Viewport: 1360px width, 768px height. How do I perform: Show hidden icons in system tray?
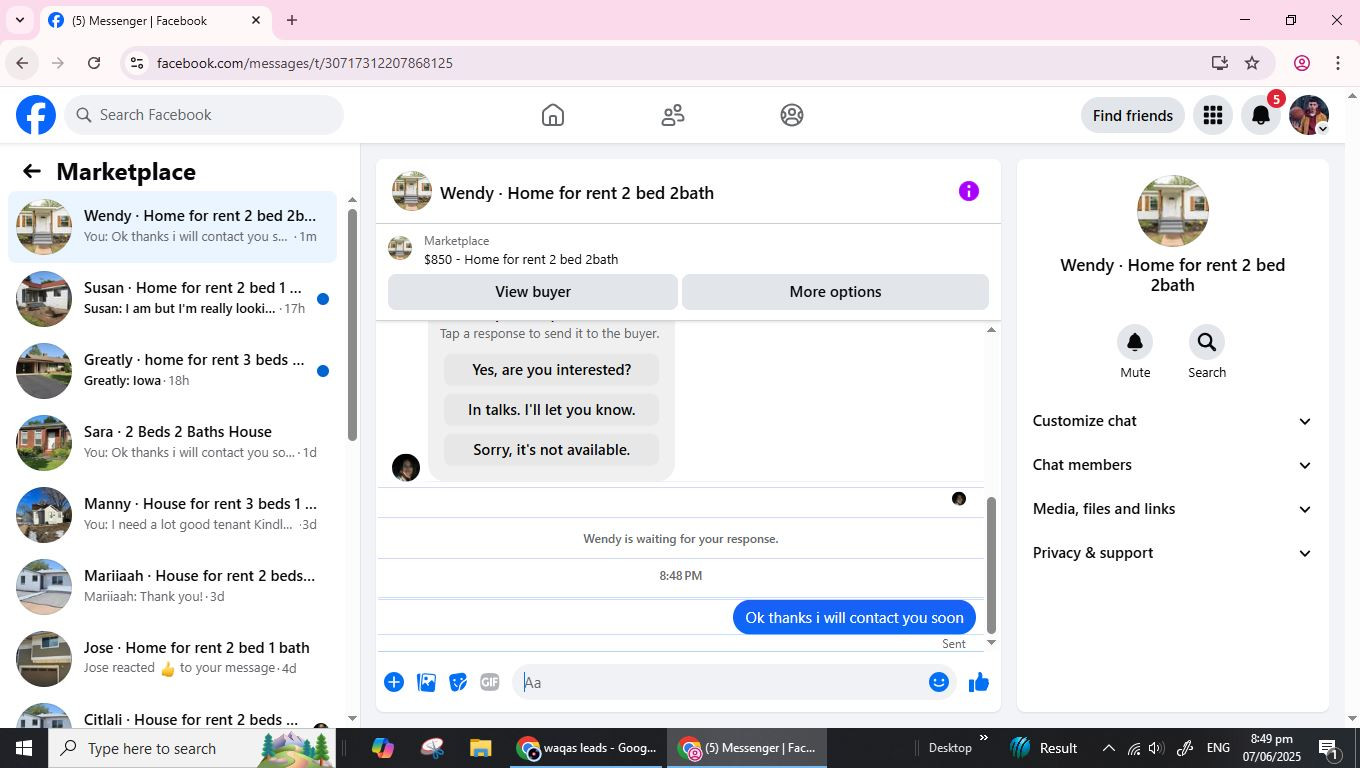1108,748
